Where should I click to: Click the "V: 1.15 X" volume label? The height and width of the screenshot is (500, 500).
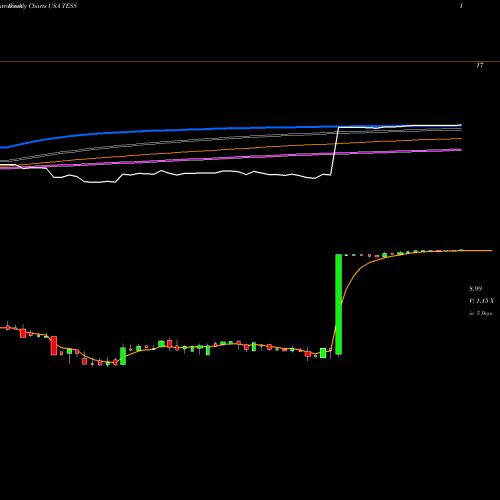(481, 301)
